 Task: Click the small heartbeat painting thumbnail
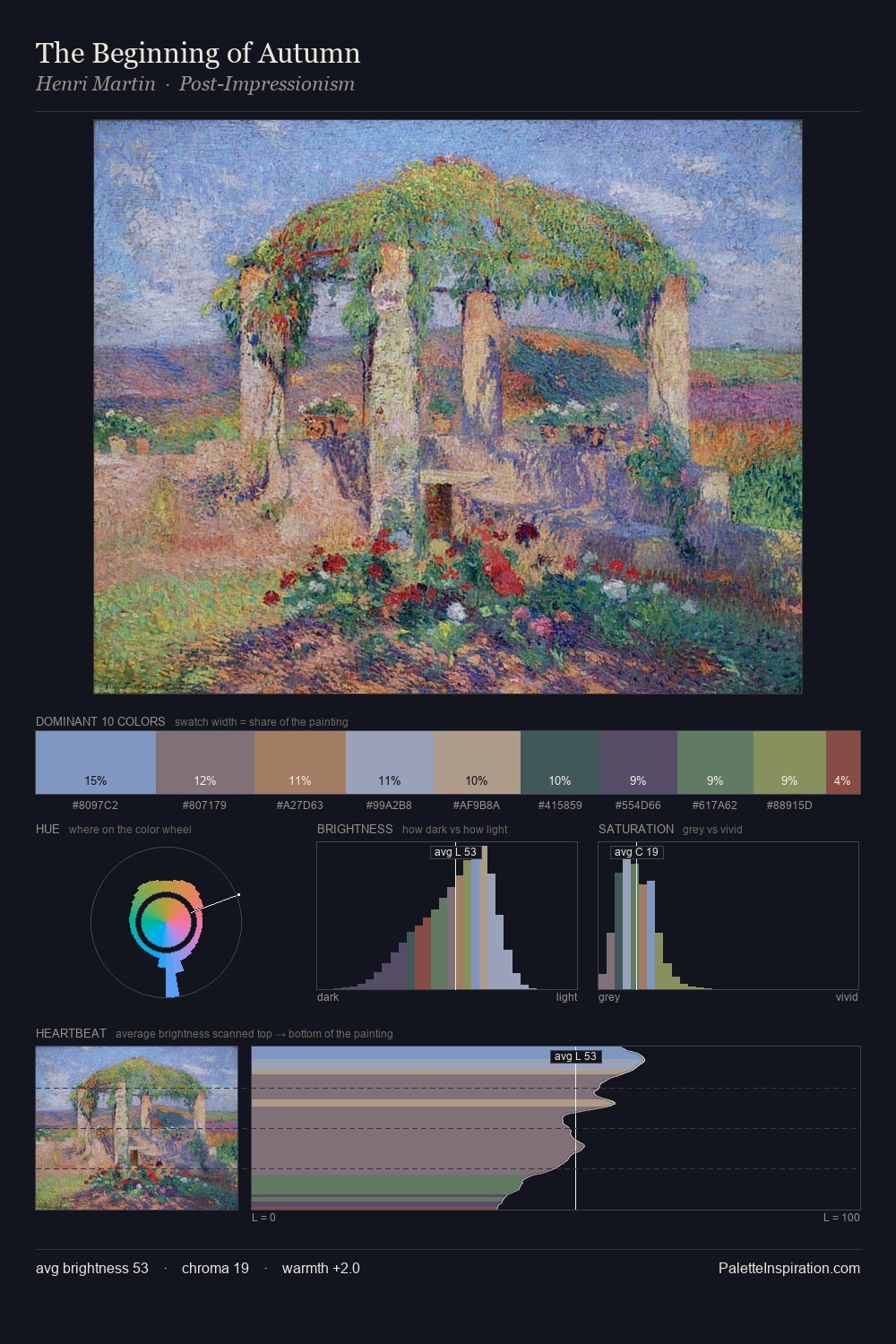click(137, 1128)
